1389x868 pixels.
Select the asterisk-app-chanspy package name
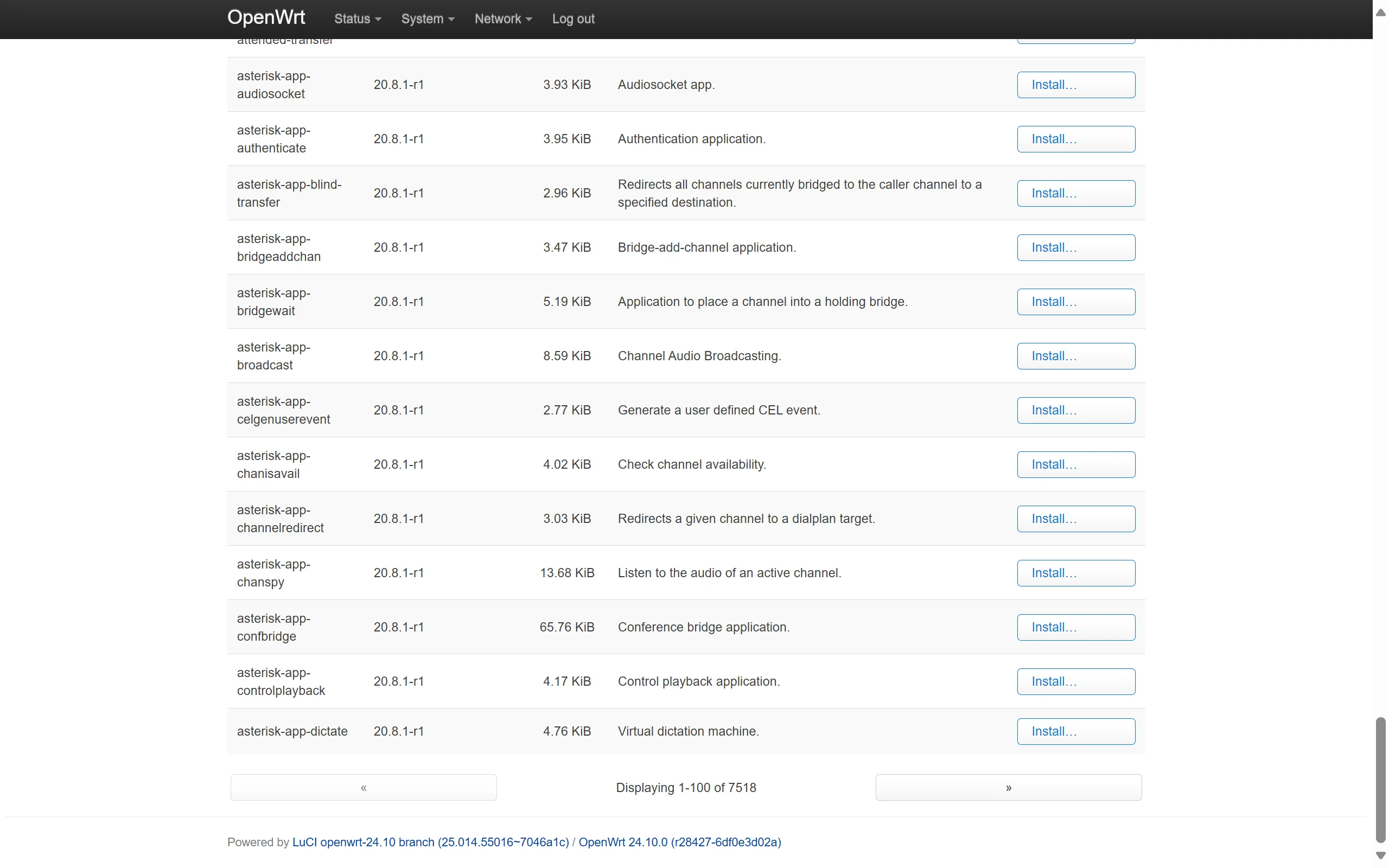coord(273,573)
